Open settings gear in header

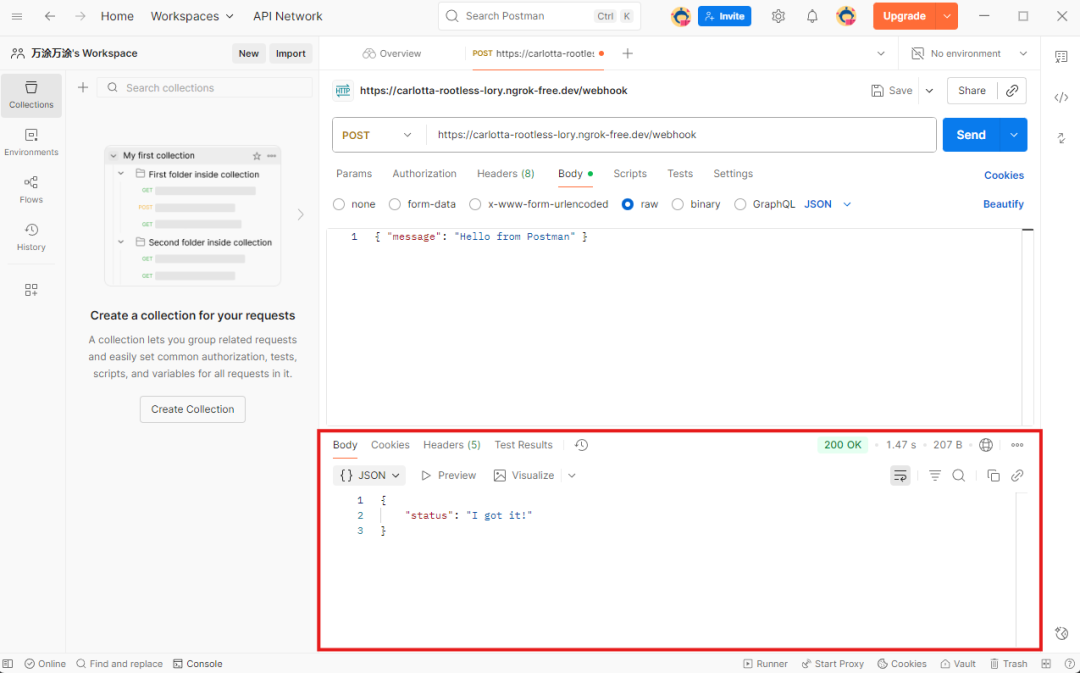click(778, 16)
